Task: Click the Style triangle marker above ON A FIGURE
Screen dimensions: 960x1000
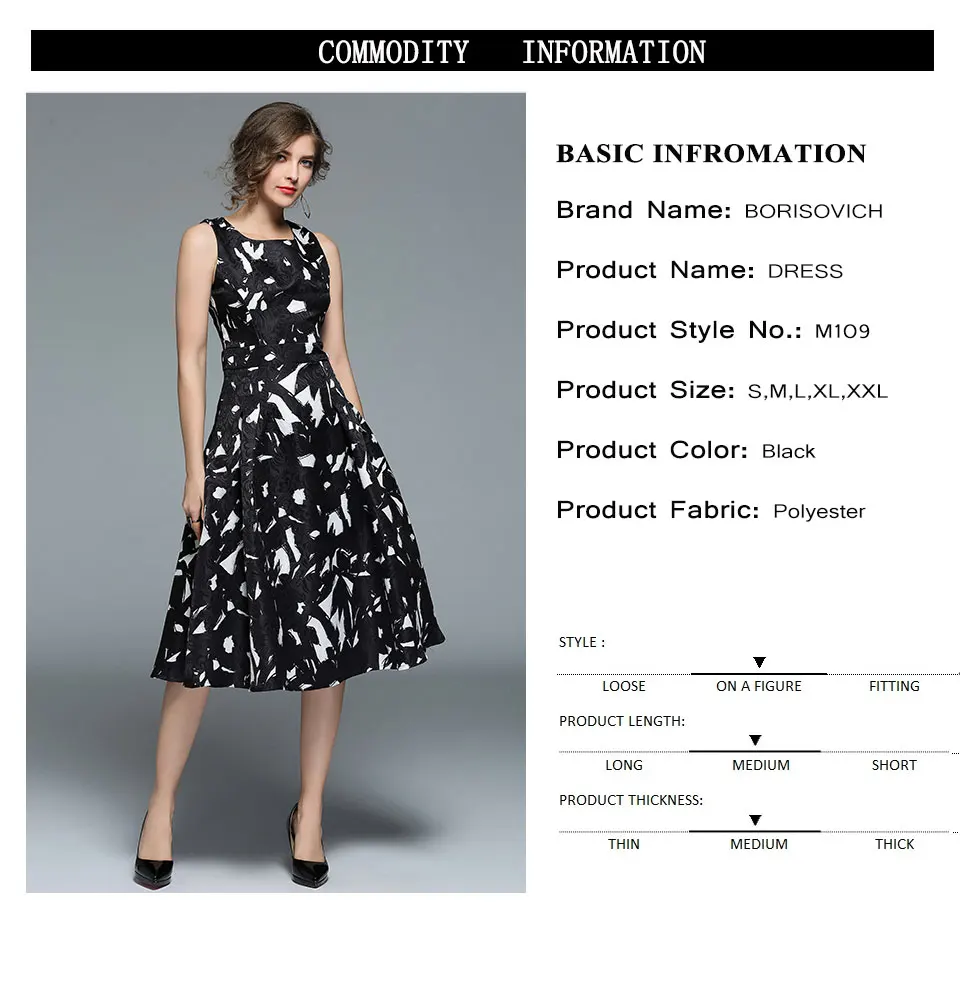Action: click(x=759, y=663)
